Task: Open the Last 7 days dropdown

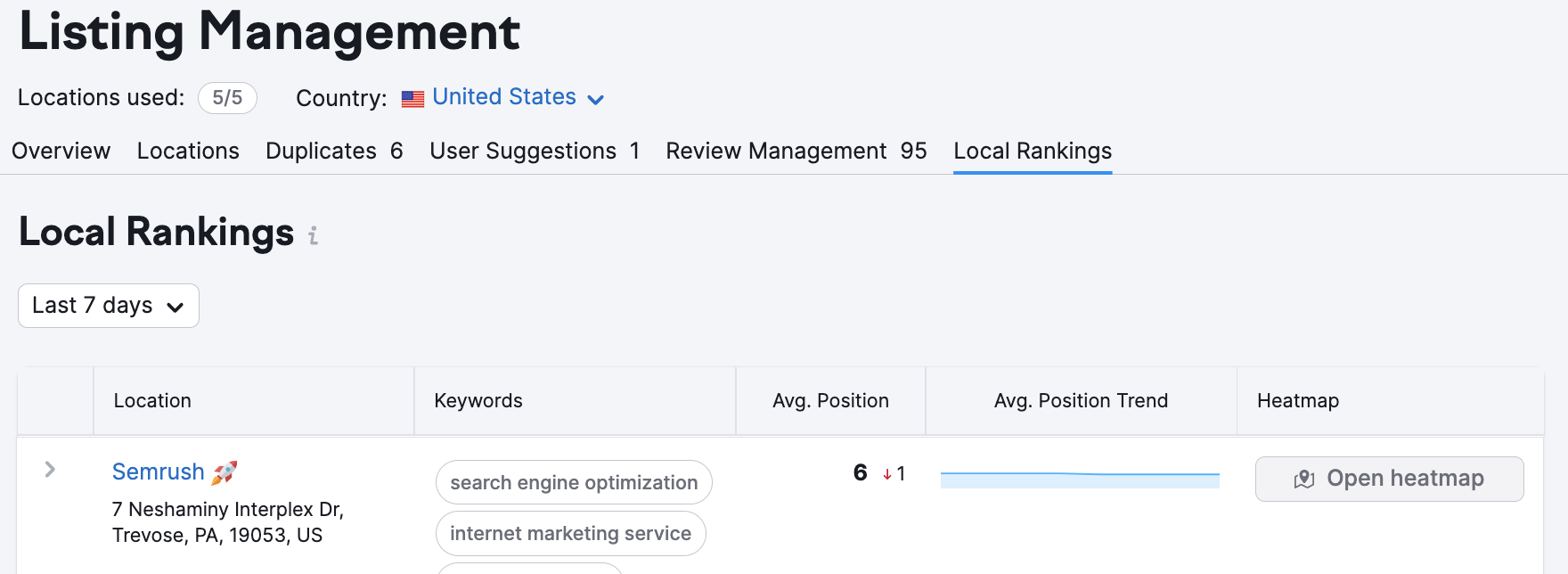Action: pyautogui.click(x=109, y=306)
